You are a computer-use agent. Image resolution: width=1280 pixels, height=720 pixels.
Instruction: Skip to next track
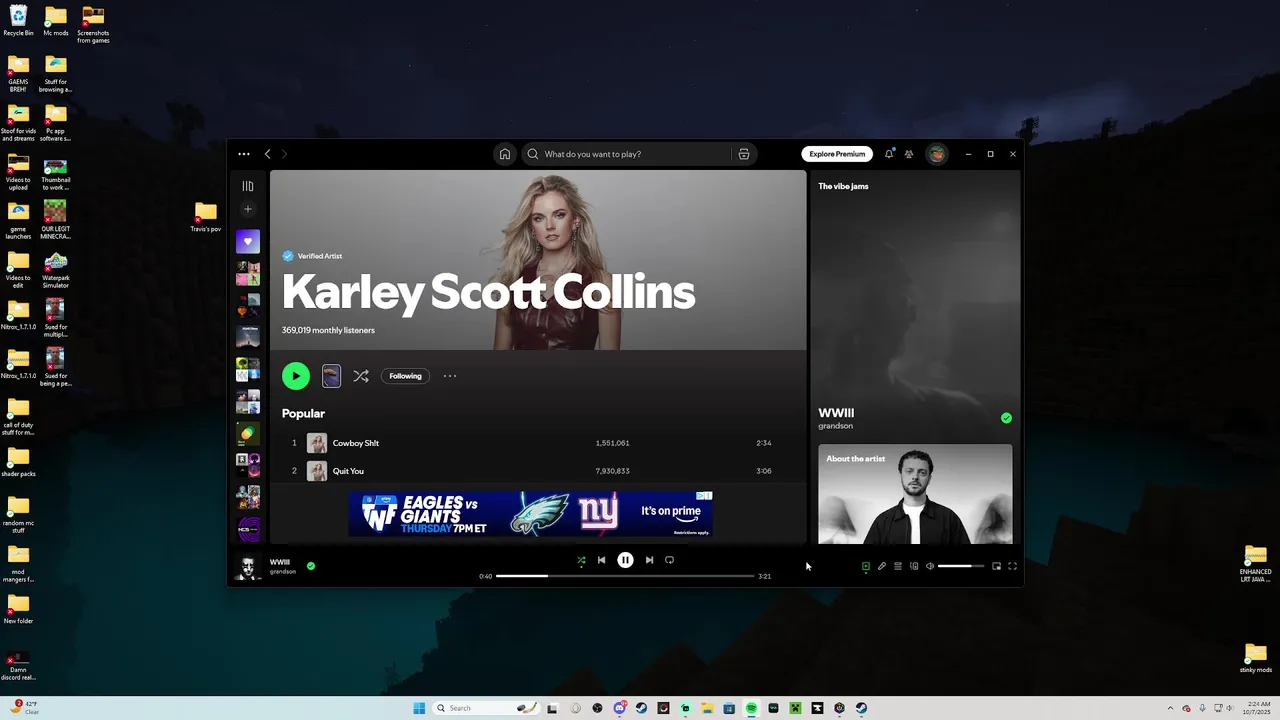(649, 560)
